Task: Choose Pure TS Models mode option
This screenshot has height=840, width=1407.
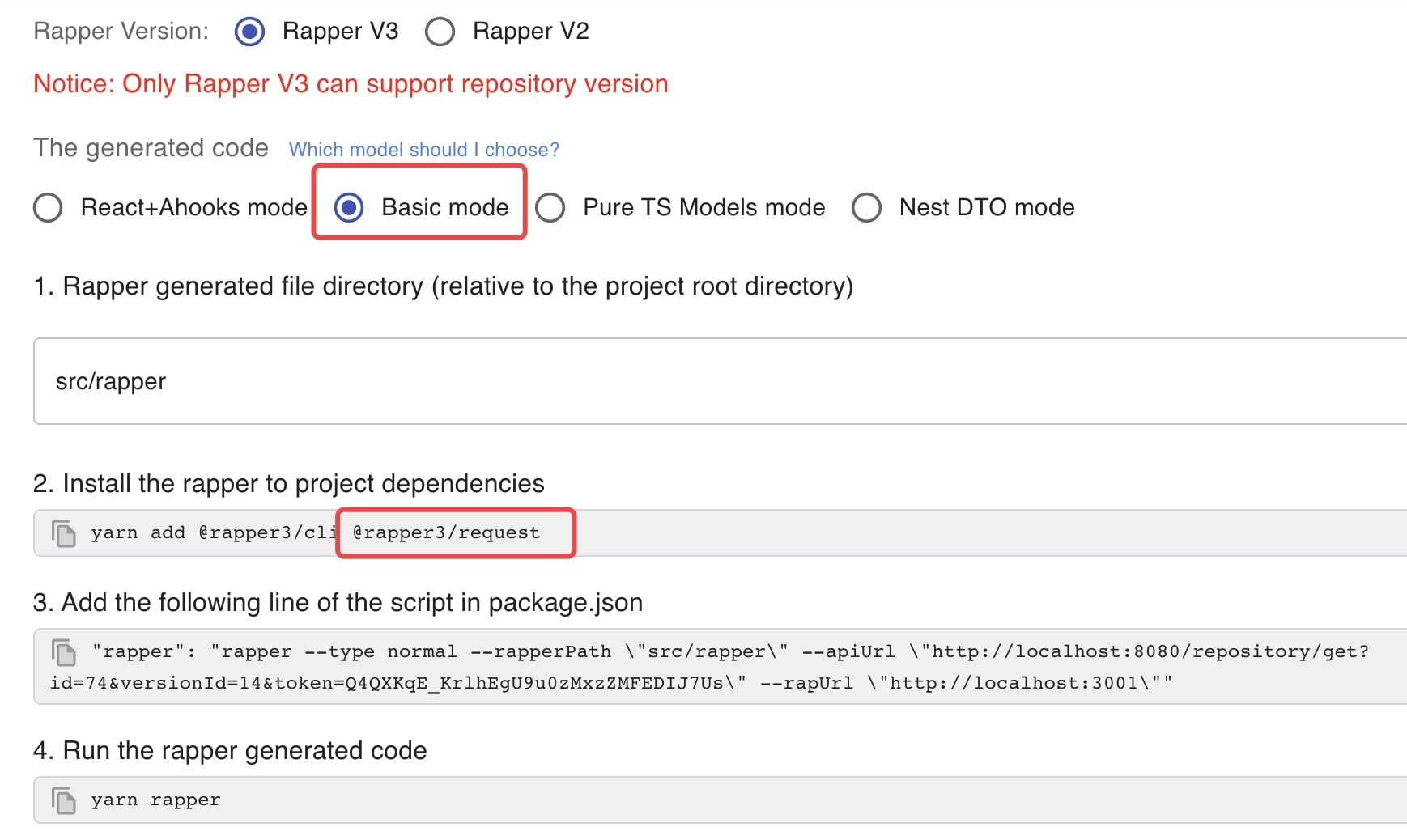Action: point(550,207)
